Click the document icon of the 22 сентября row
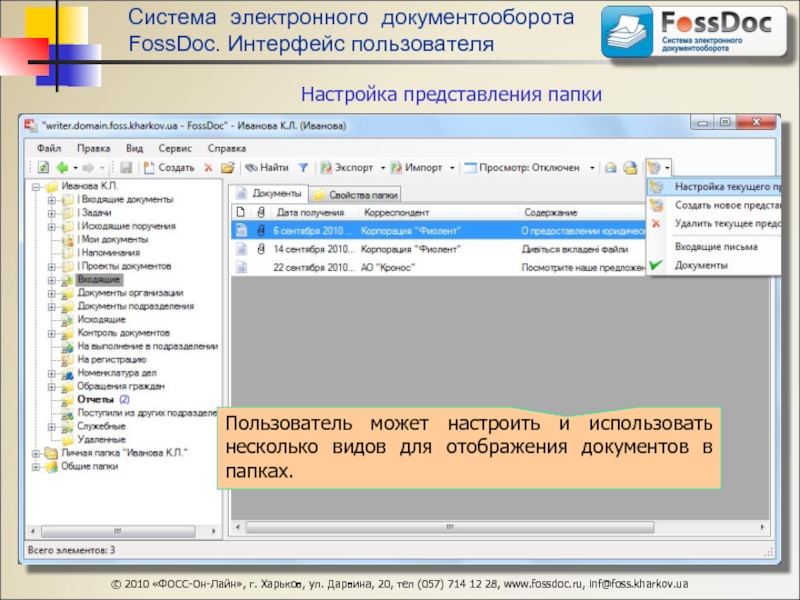Screen dimensions: 800x600 click(241, 267)
